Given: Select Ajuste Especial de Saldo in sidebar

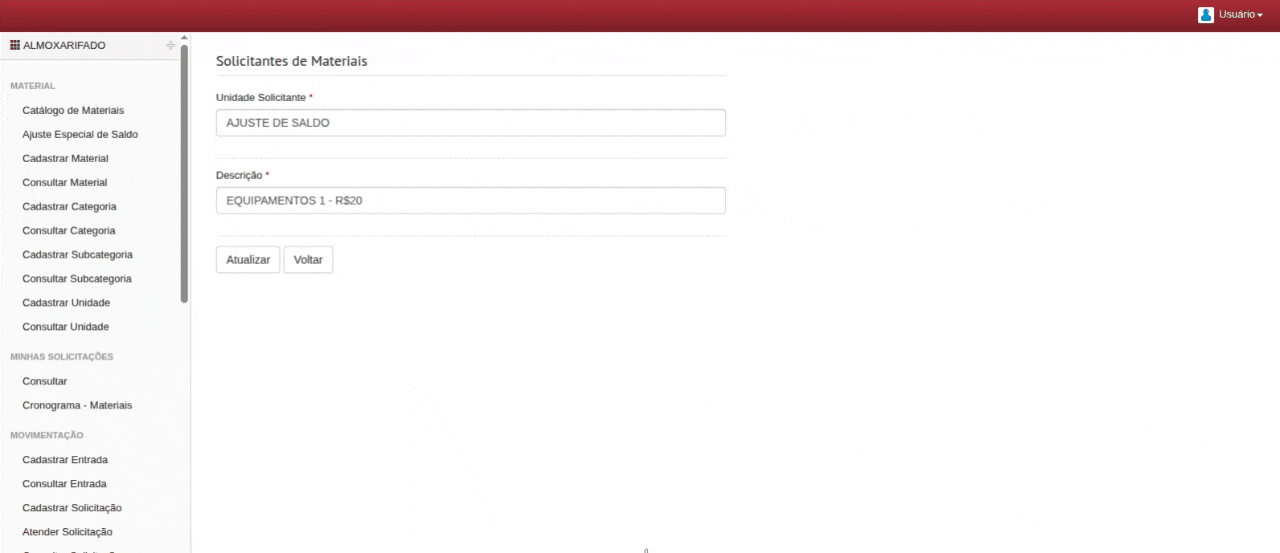Looking at the screenshot, I should (80, 134).
